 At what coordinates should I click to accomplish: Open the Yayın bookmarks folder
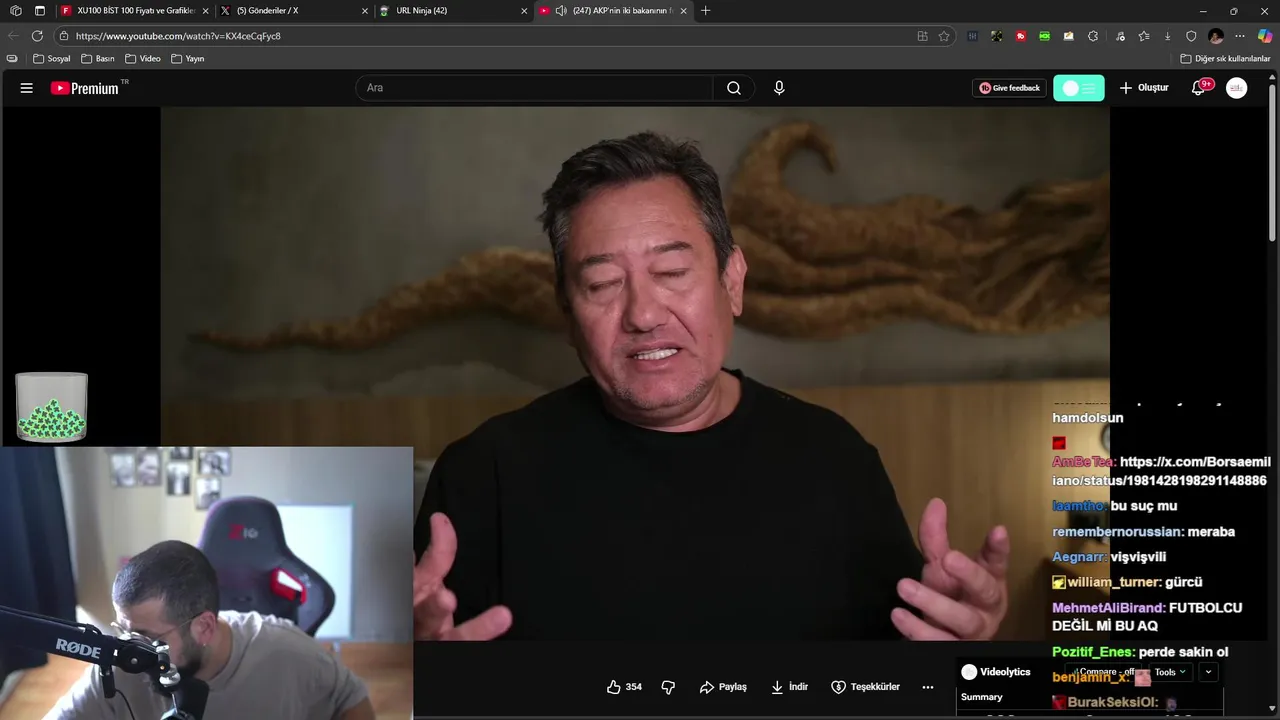pyautogui.click(x=188, y=59)
